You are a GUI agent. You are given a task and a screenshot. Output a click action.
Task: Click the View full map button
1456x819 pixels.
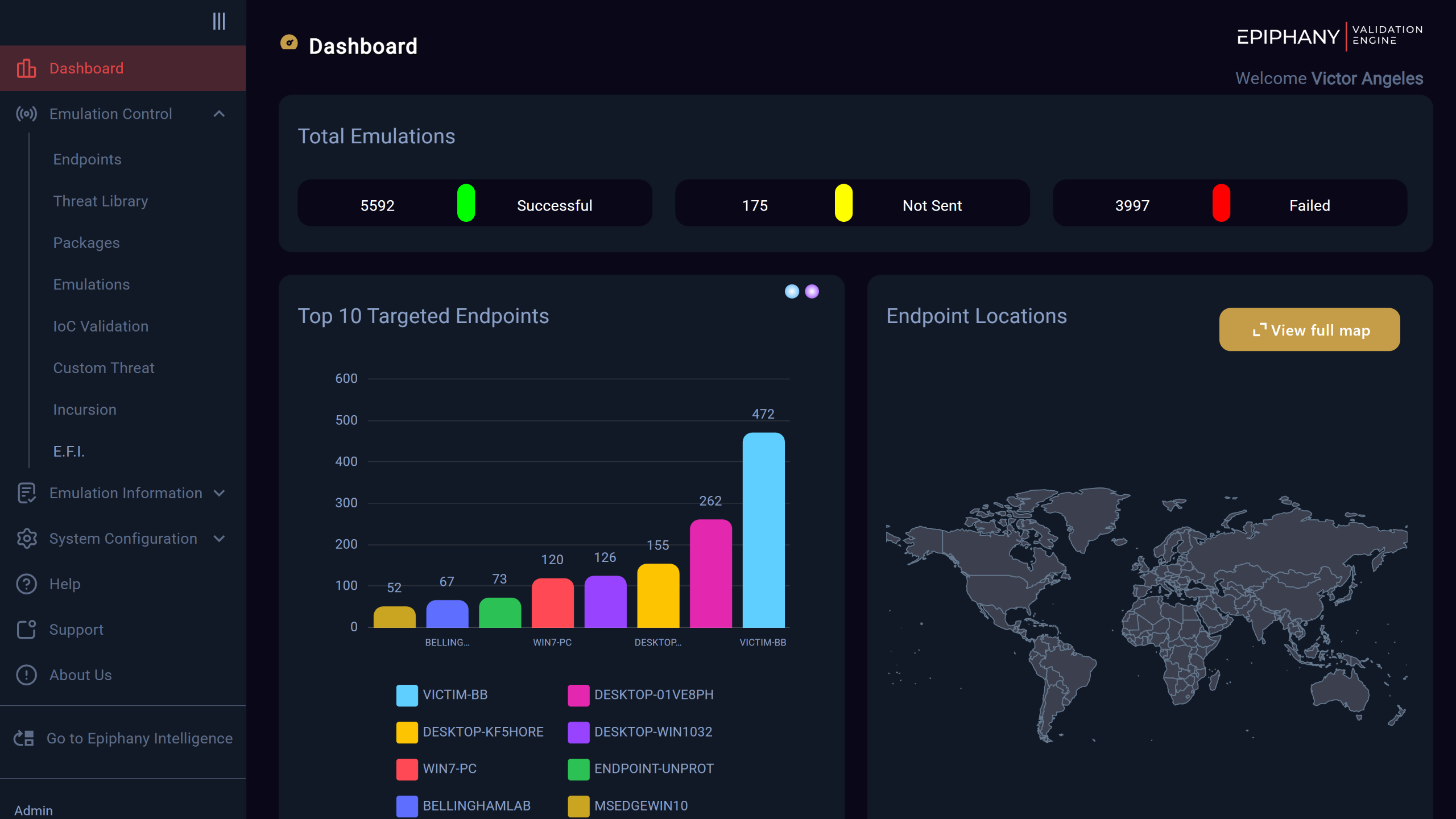[x=1309, y=330]
